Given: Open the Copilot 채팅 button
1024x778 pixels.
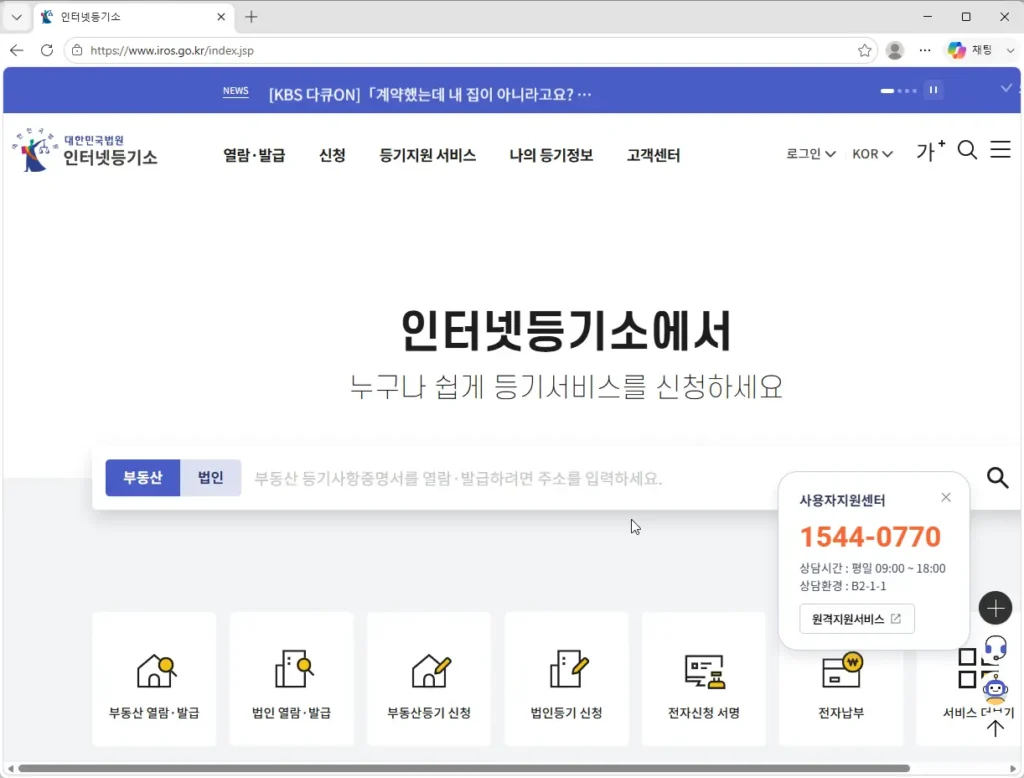Looking at the screenshot, I should (970, 50).
